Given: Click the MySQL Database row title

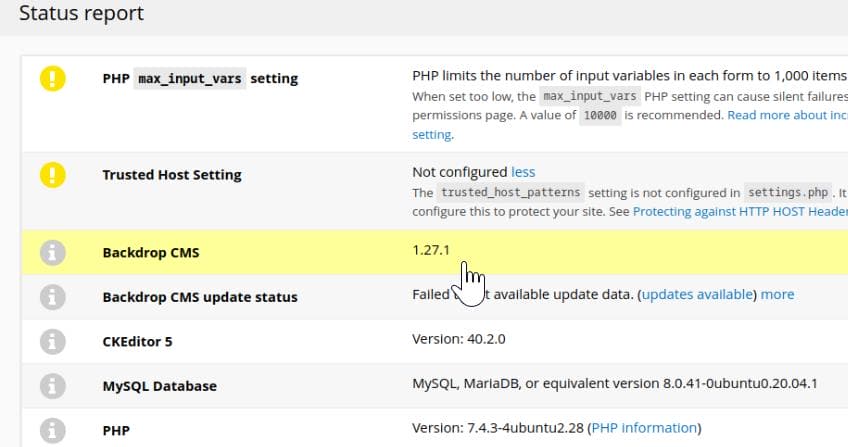Looking at the screenshot, I should click(x=160, y=386).
